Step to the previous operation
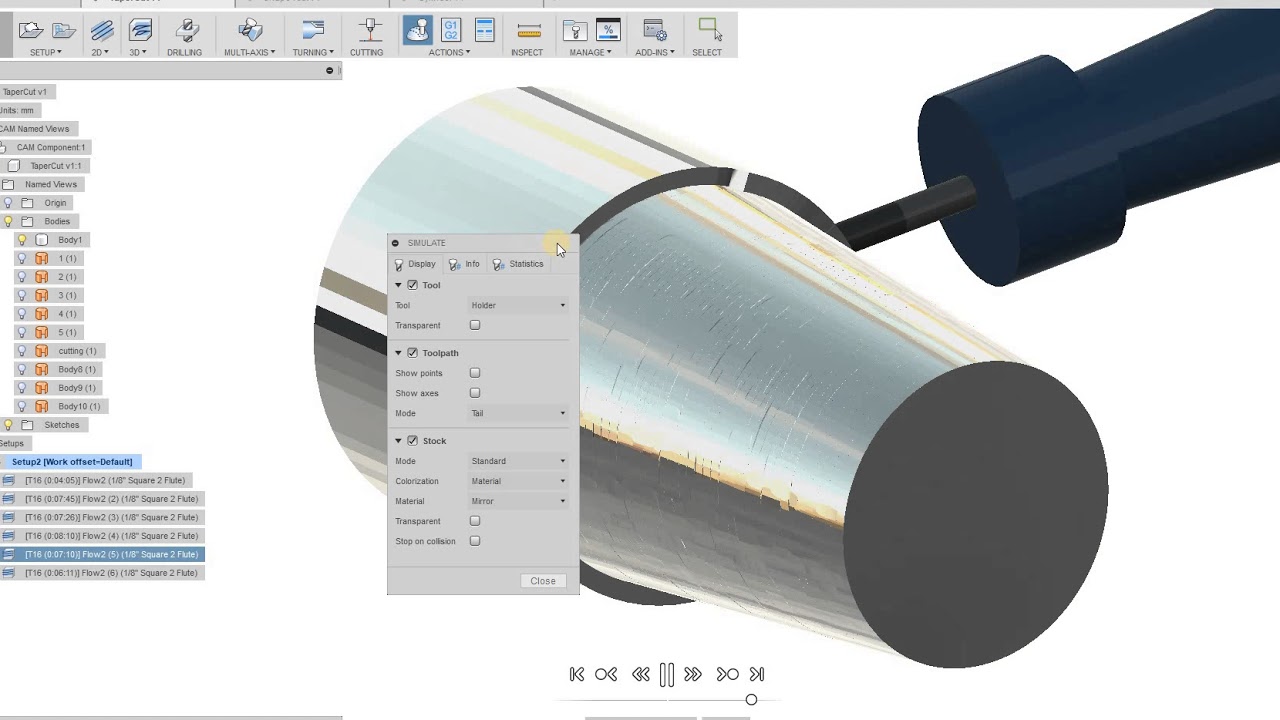The width and height of the screenshot is (1280, 720). click(x=606, y=675)
